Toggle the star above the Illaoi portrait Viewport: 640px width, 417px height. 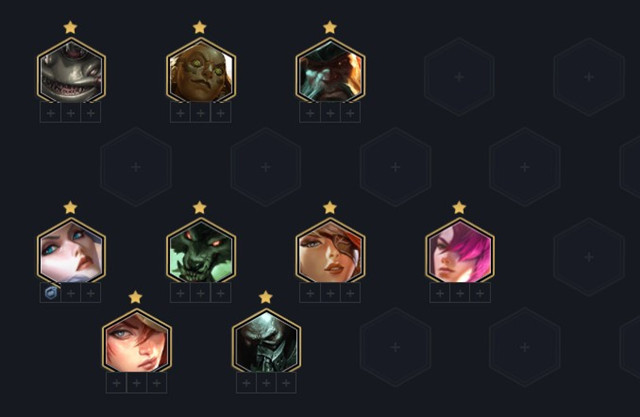click(x=200, y=27)
